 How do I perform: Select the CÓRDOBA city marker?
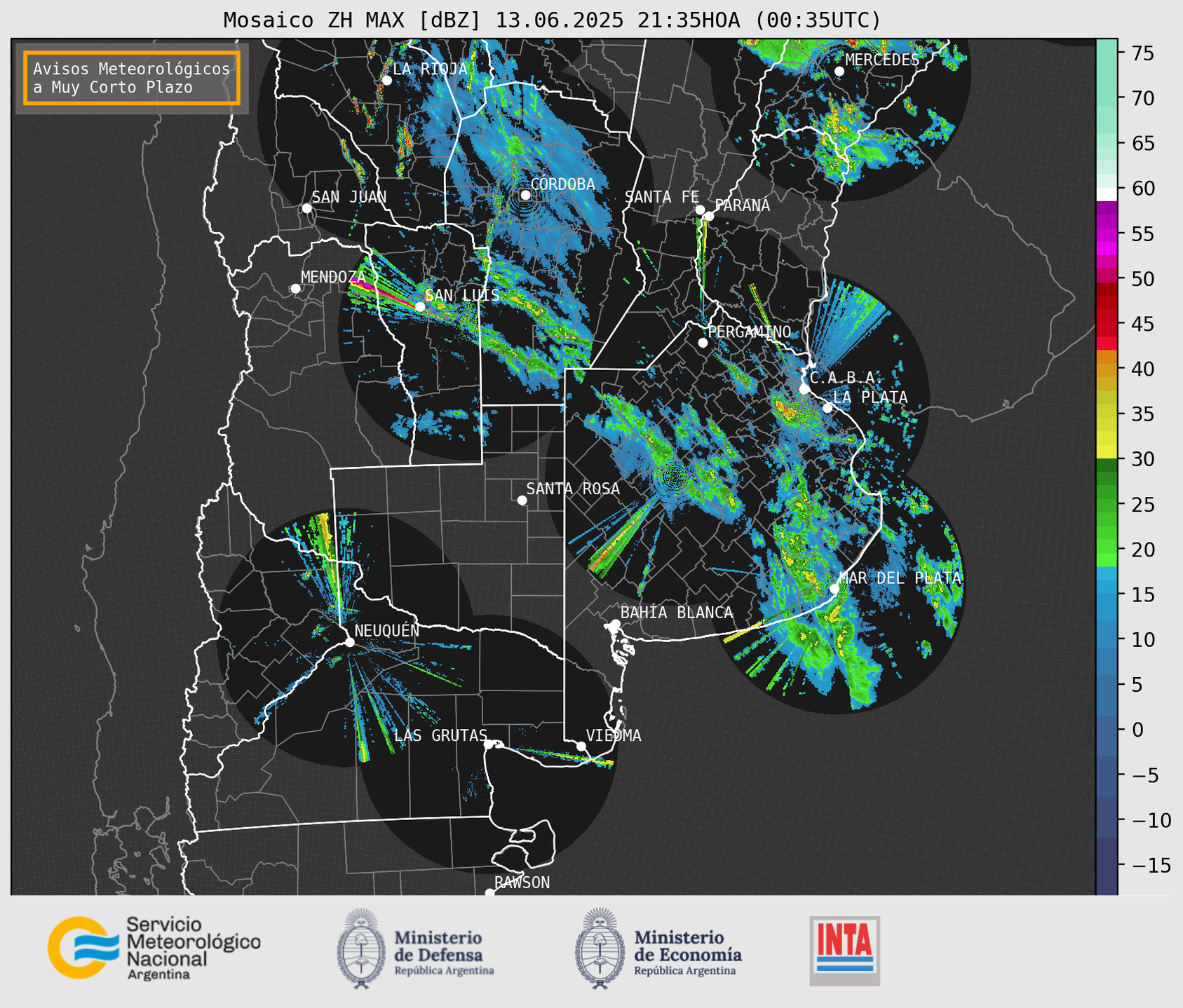(x=525, y=195)
